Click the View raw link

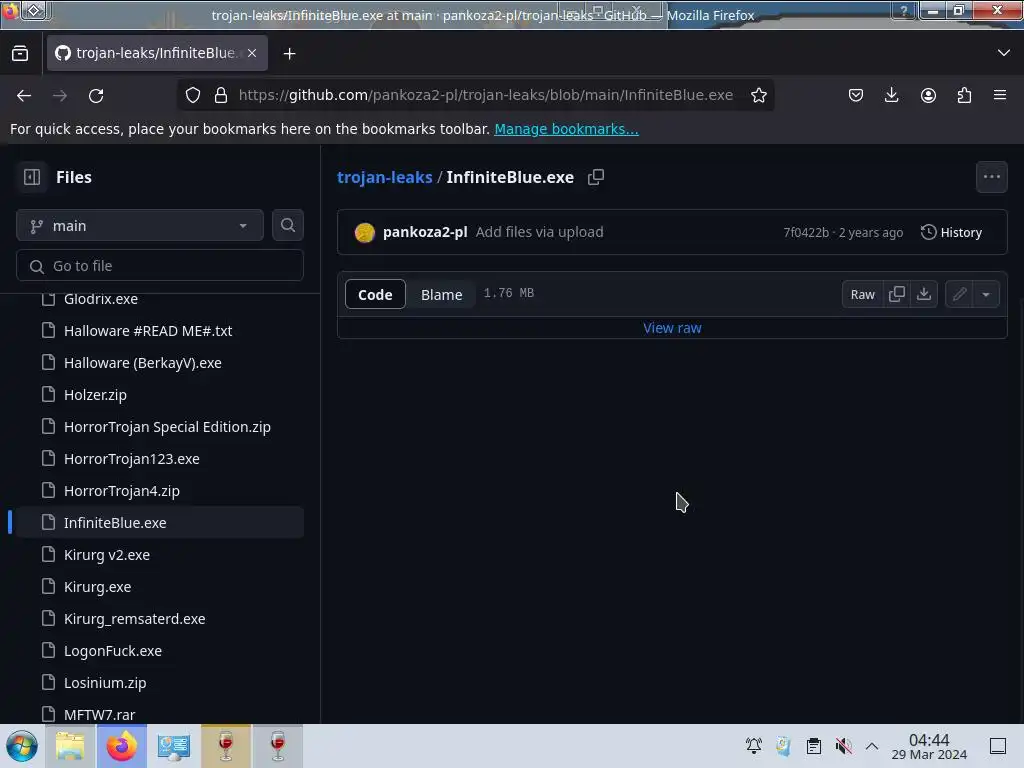pos(672,328)
